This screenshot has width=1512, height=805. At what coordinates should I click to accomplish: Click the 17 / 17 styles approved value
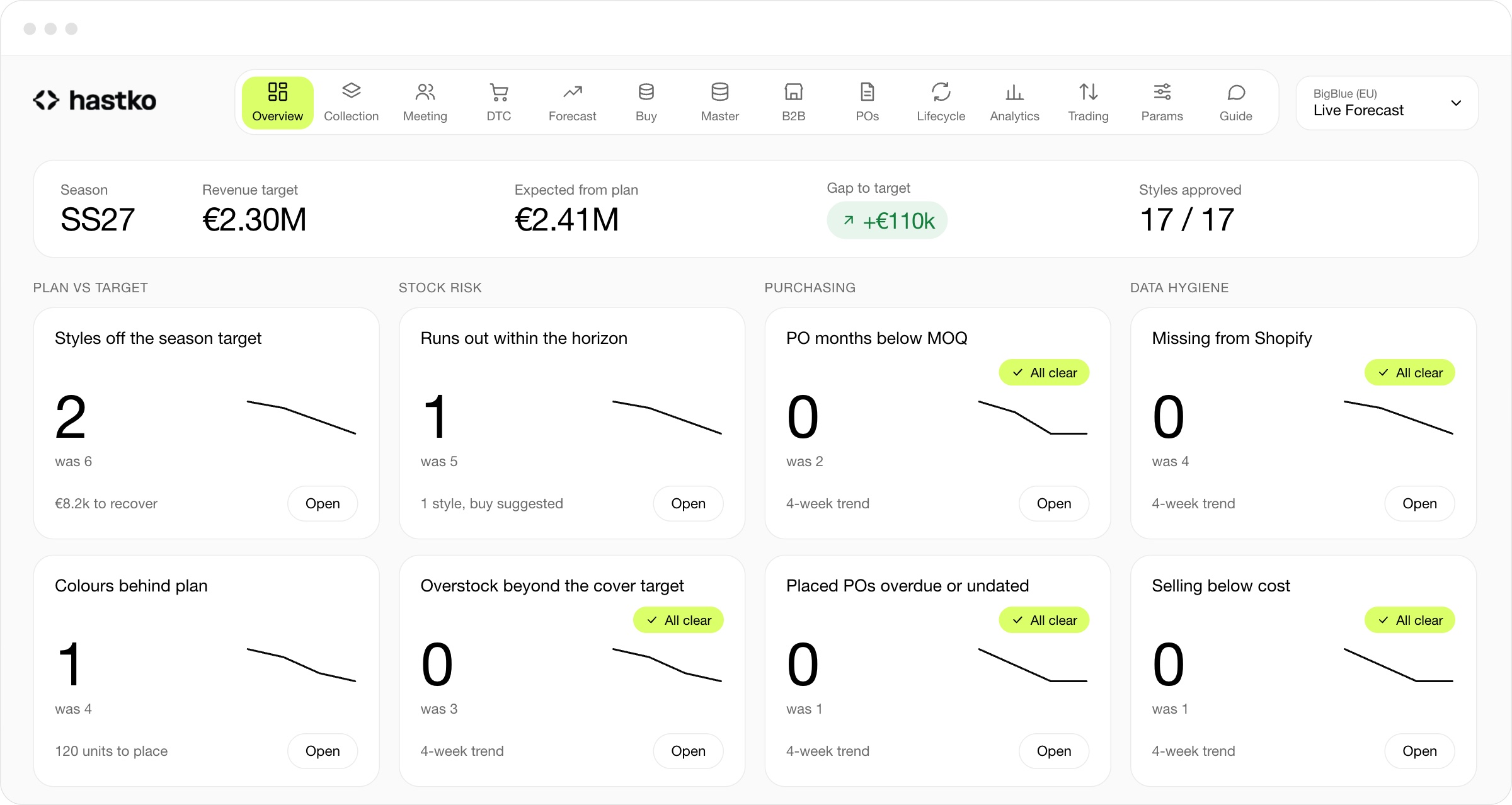point(1187,220)
